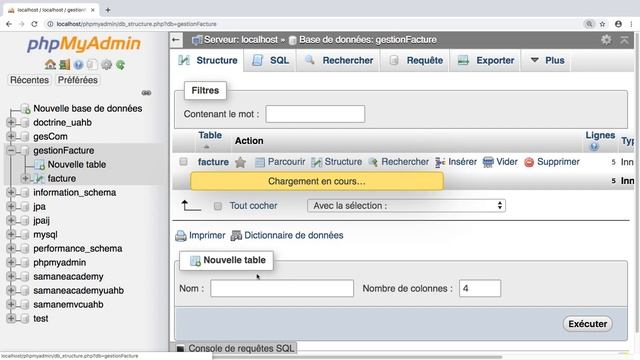Click Insérer for facture table
The image size is (640, 360).
(456, 162)
